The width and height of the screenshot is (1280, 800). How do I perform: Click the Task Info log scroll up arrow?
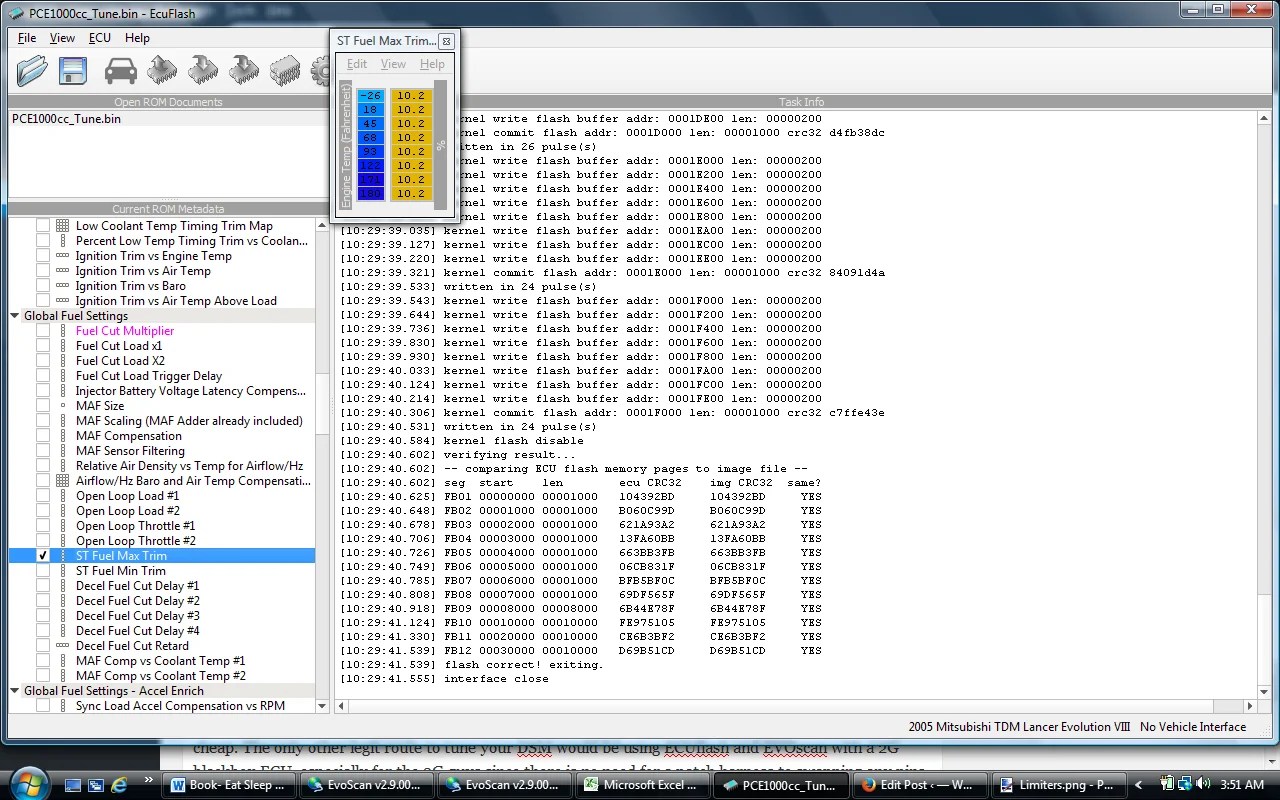coord(1264,118)
